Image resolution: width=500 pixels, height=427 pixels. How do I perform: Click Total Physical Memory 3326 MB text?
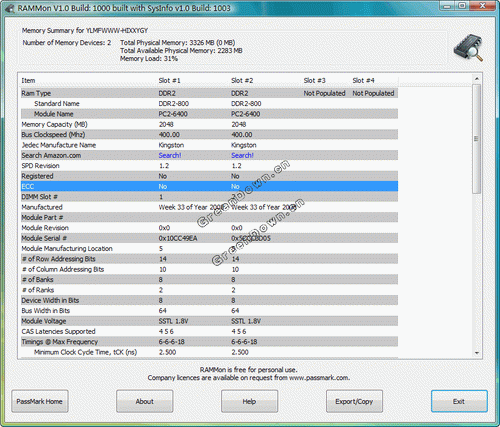(178, 43)
